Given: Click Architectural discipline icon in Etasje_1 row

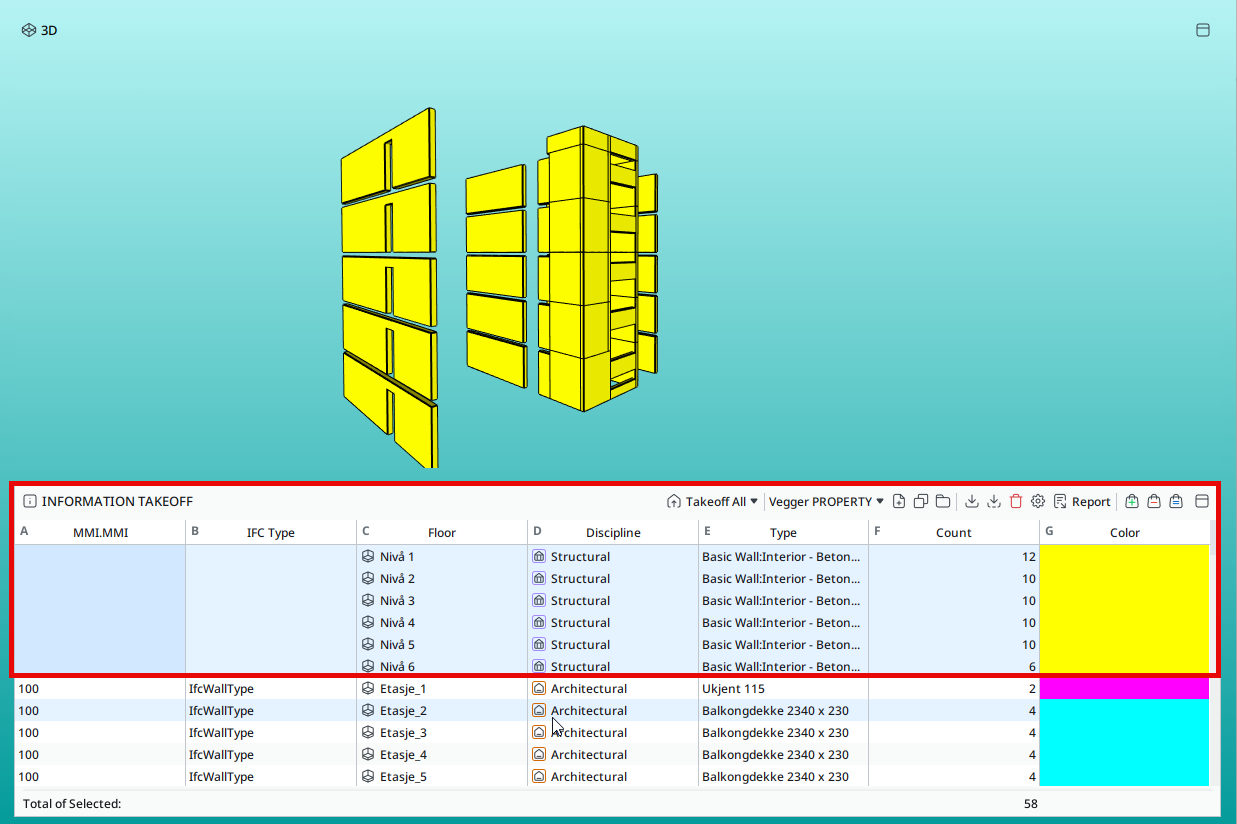Looking at the screenshot, I should click(x=539, y=689).
